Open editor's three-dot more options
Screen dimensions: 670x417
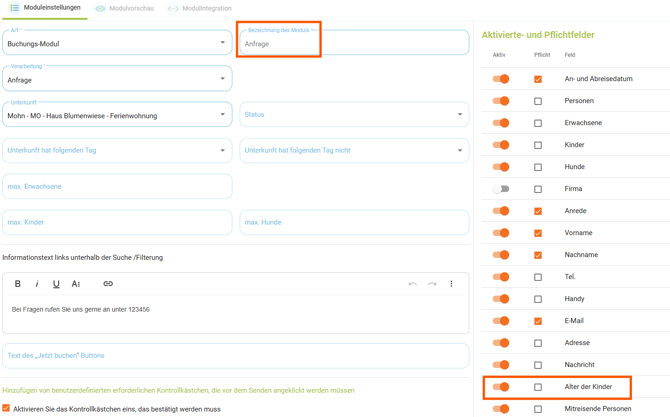coord(451,284)
